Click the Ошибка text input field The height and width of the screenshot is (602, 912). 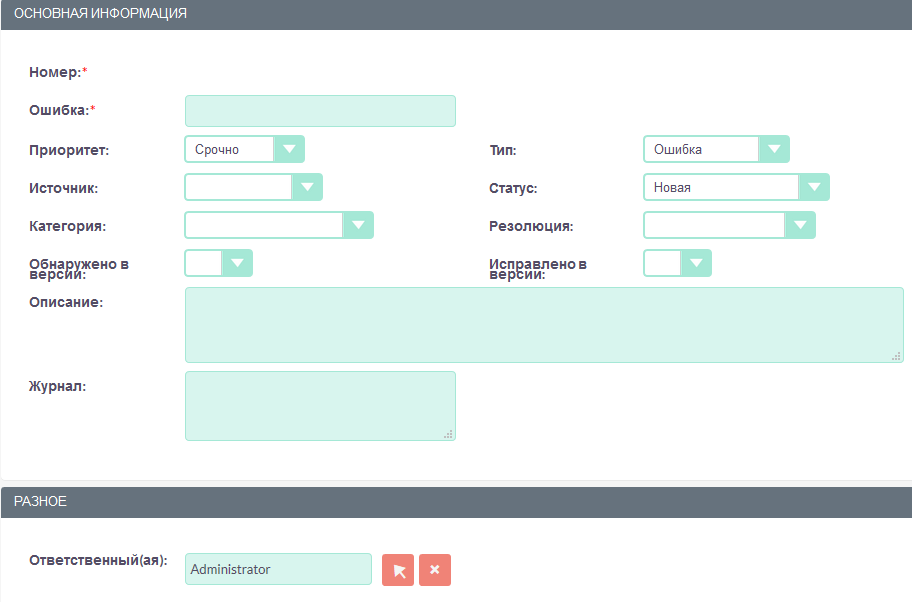[x=320, y=111]
